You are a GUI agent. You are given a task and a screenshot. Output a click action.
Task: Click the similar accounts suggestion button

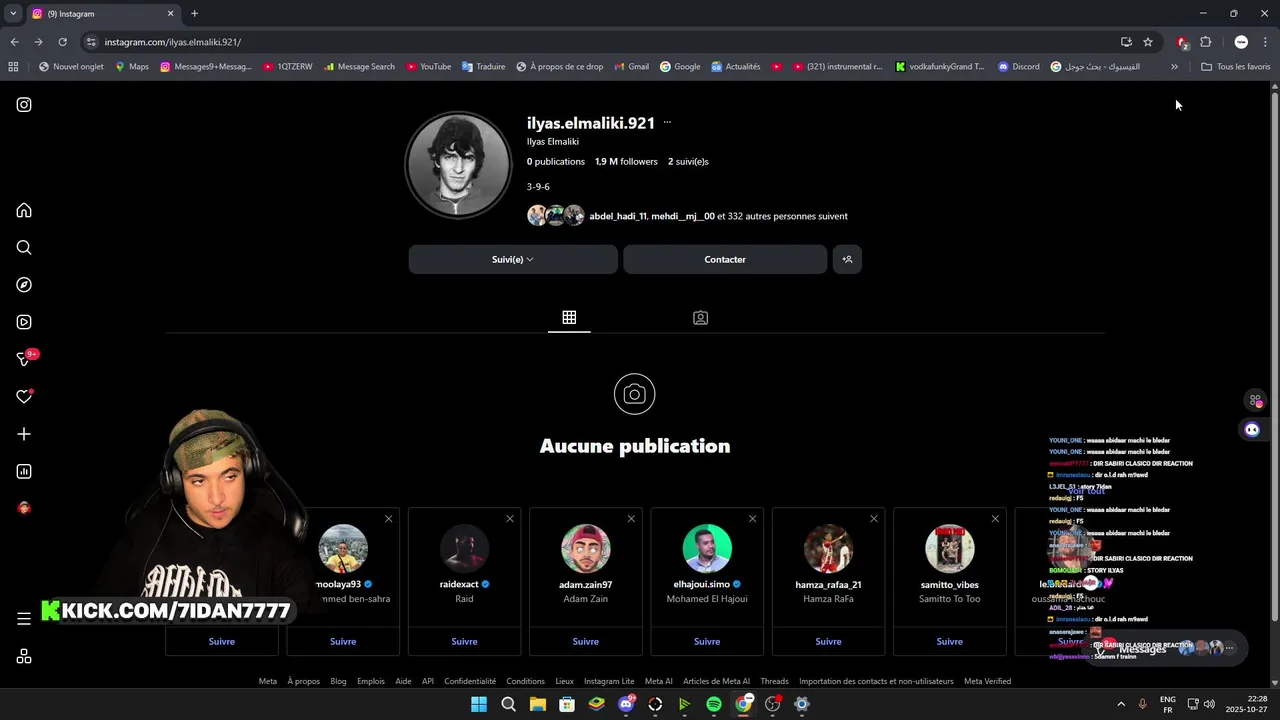coord(847,259)
